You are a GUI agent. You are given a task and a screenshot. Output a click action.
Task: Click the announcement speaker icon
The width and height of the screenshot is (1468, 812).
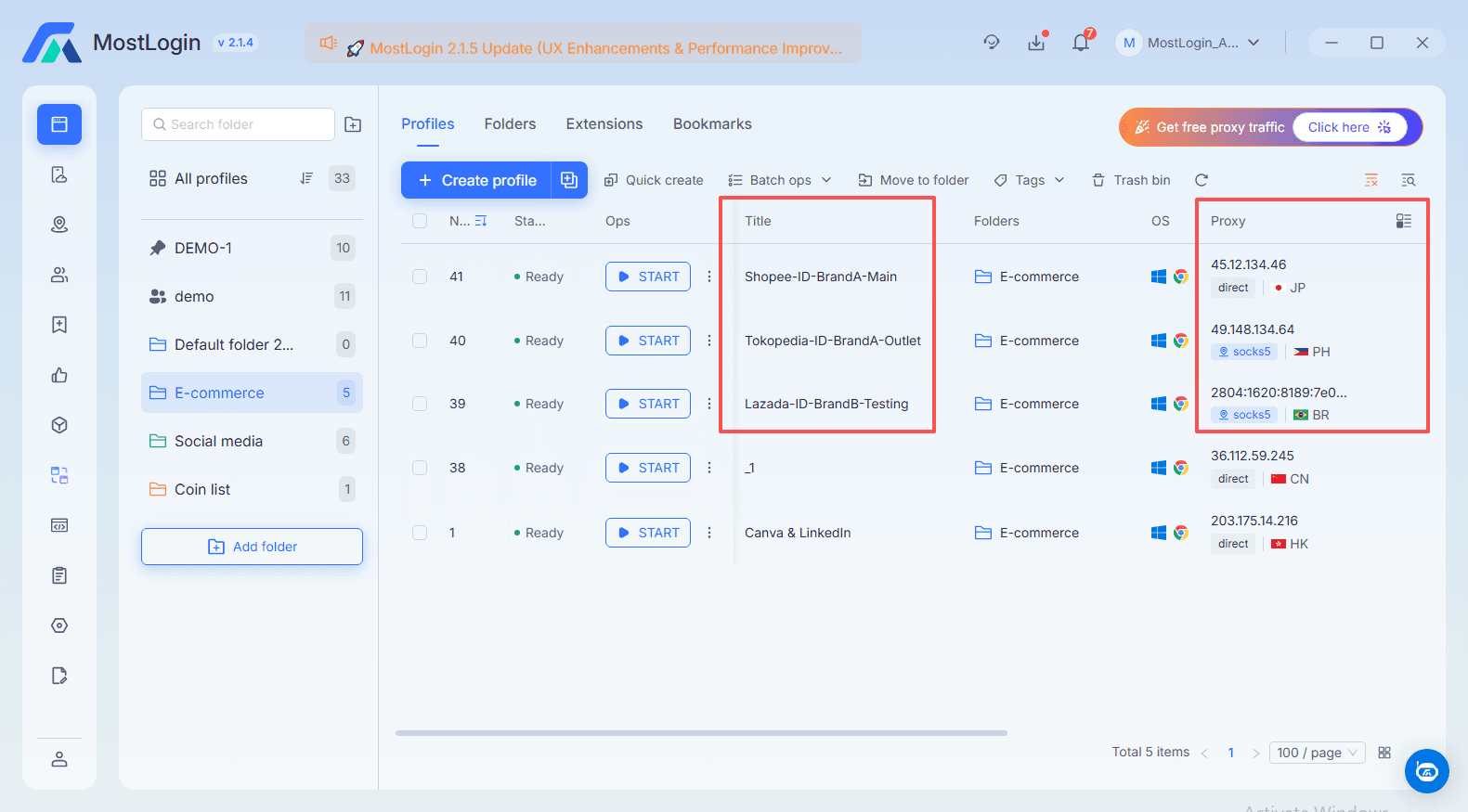[328, 44]
